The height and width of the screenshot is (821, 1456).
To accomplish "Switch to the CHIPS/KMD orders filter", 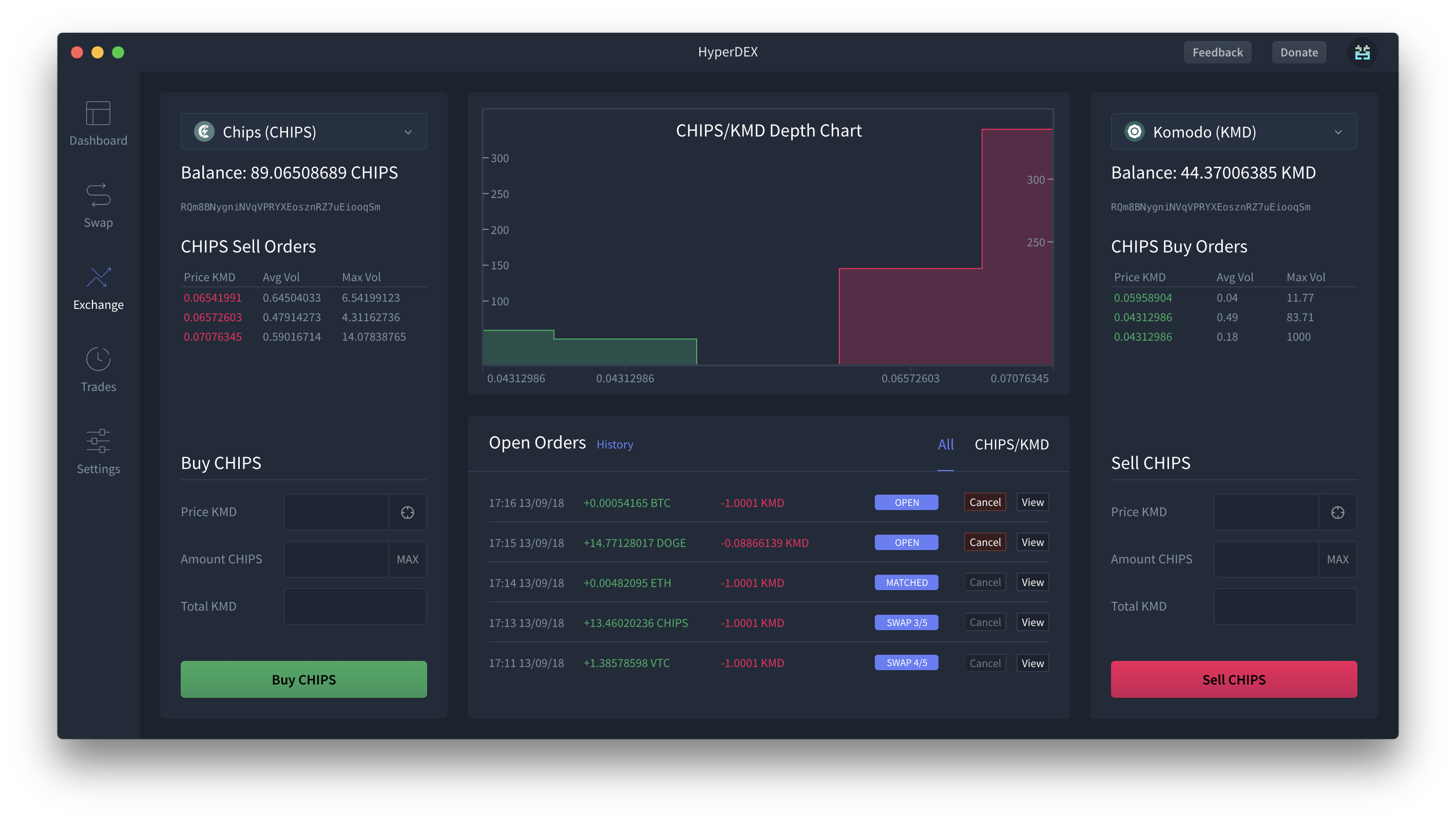I will tap(1011, 445).
